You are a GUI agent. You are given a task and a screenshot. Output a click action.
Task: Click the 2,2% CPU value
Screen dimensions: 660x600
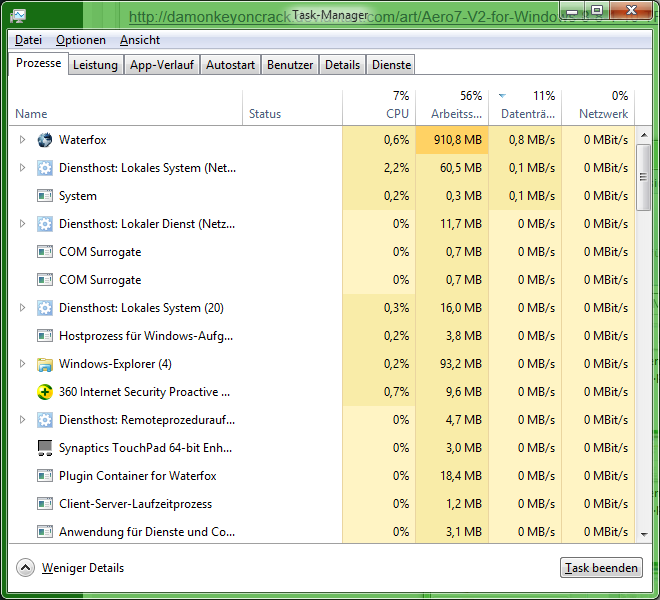point(396,168)
